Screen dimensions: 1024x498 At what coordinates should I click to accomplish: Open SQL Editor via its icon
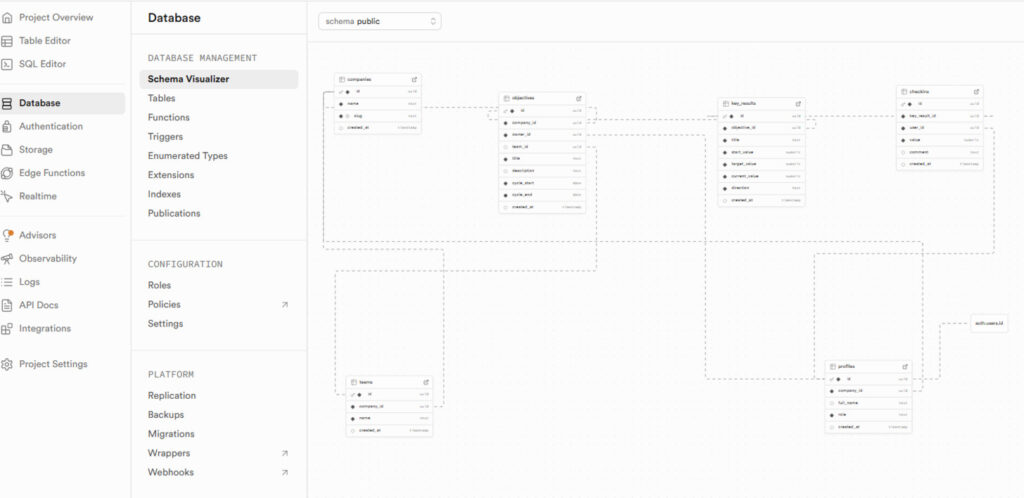8,64
